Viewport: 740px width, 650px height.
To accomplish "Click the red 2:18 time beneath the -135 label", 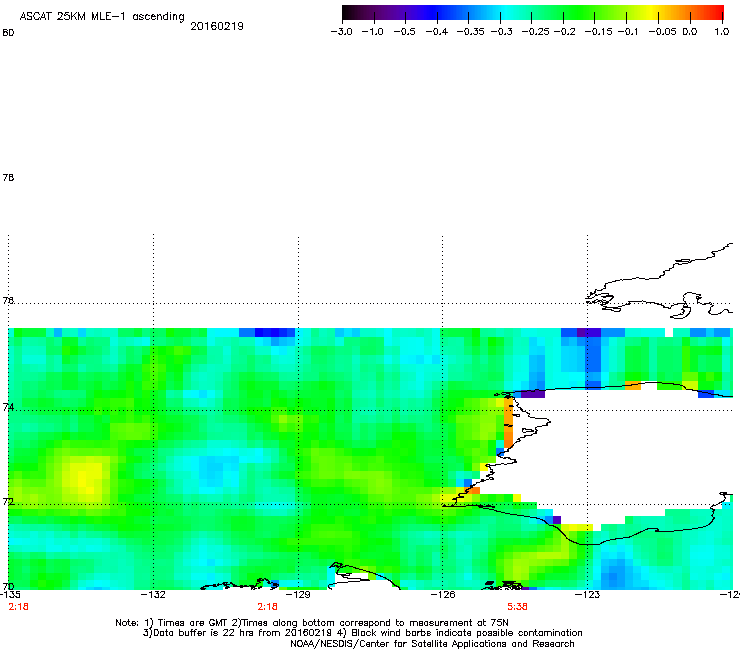I will click(x=18, y=607).
